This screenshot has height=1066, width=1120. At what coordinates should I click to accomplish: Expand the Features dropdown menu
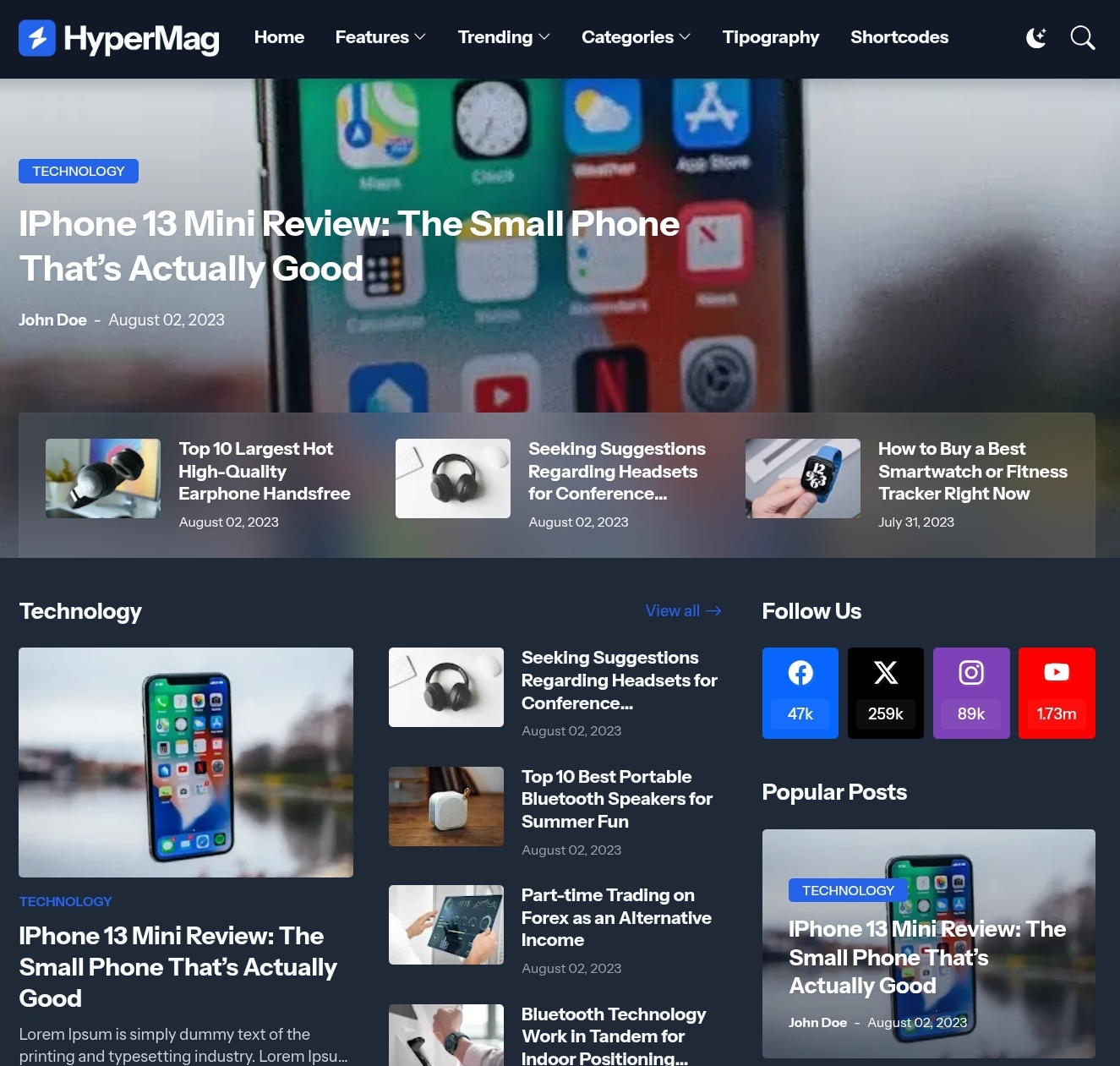380,37
